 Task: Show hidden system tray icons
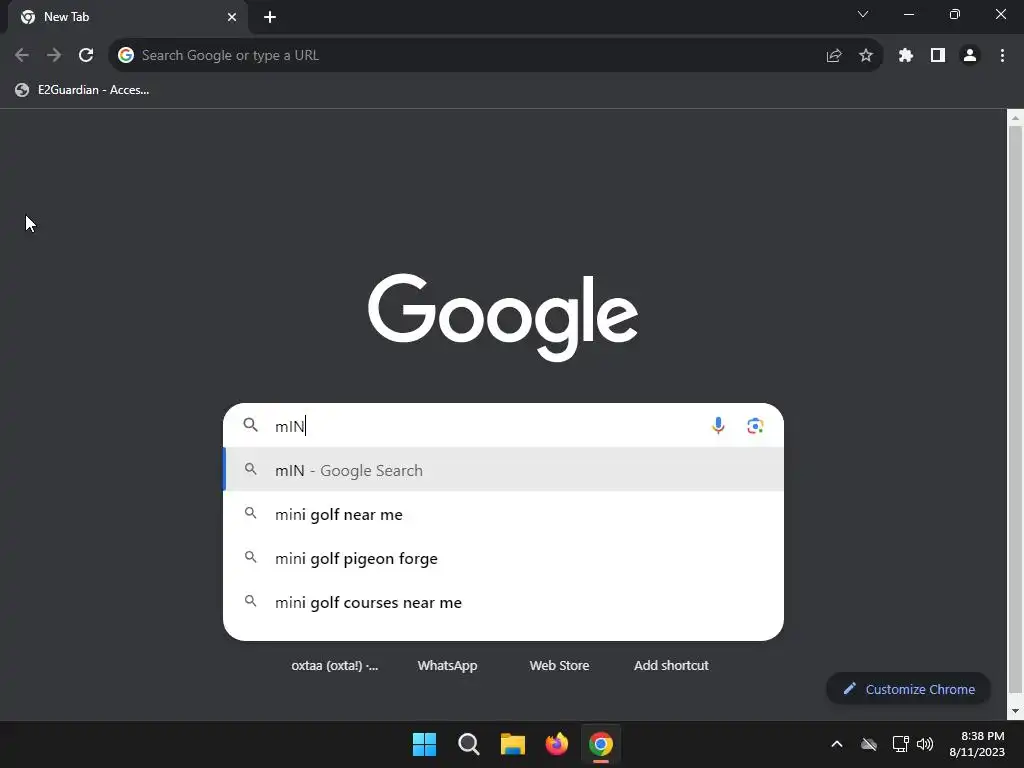pyautogui.click(x=837, y=744)
